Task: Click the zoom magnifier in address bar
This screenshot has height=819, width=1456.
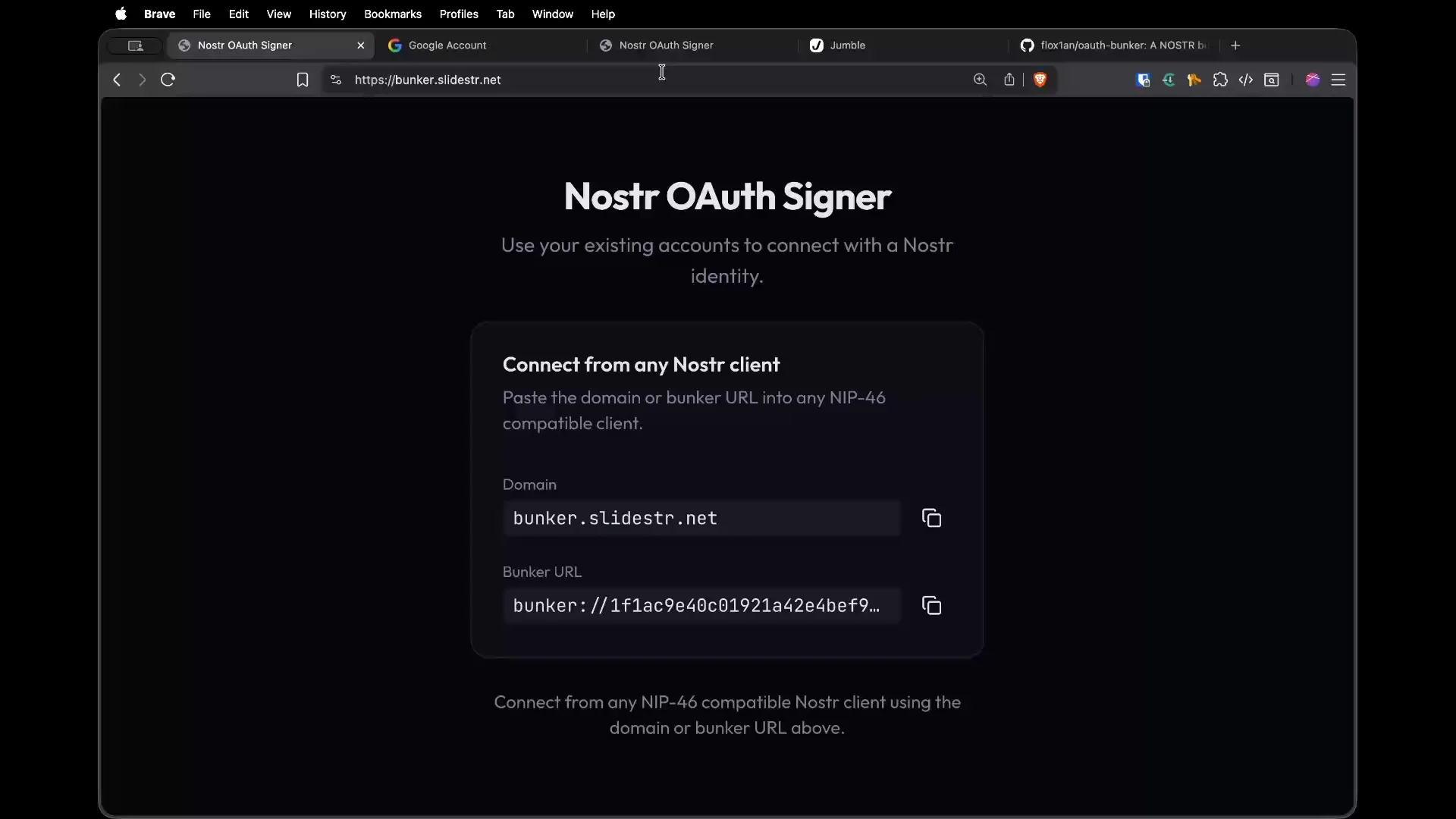Action: (x=980, y=80)
